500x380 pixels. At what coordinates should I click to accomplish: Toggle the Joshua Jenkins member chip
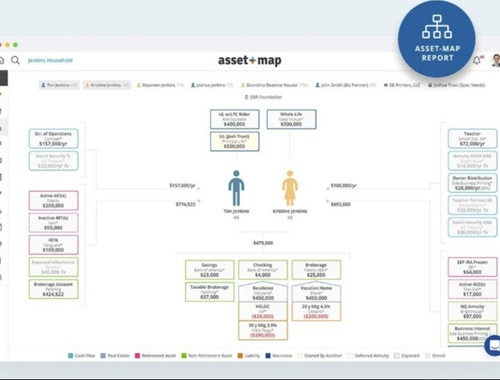click(x=212, y=85)
